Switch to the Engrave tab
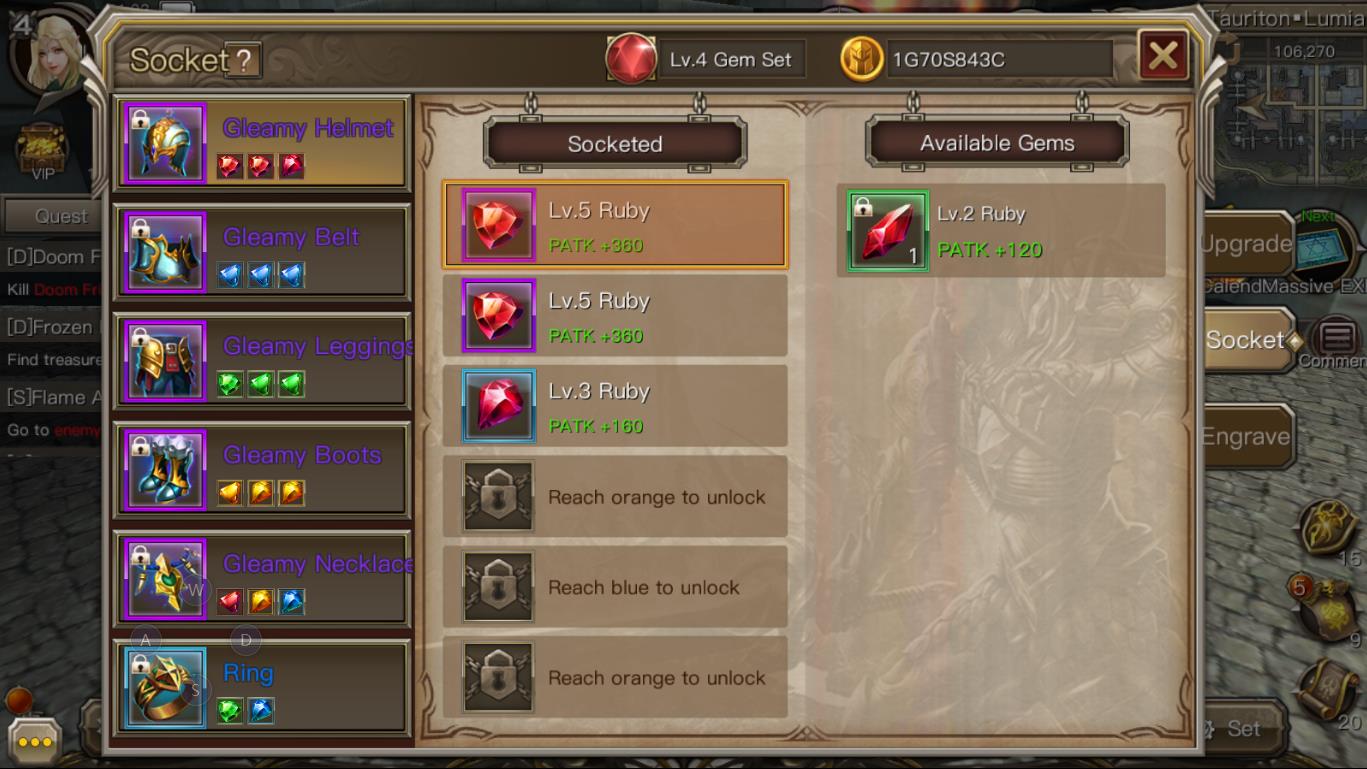Image resolution: width=1367 pixels, height=769 pixels. tap(1246, 437)
